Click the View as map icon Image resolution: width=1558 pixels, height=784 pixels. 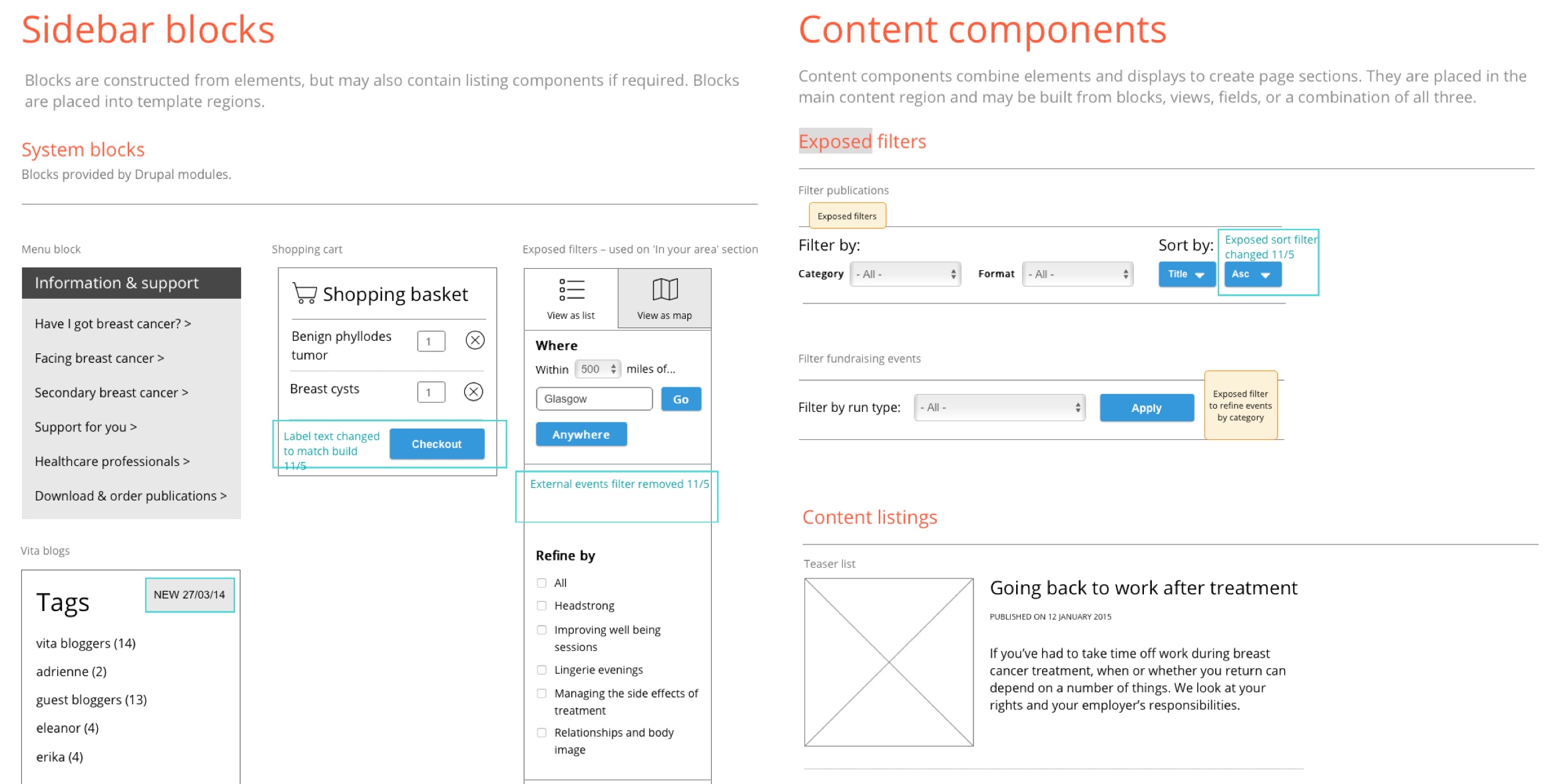tap(664, 290)
